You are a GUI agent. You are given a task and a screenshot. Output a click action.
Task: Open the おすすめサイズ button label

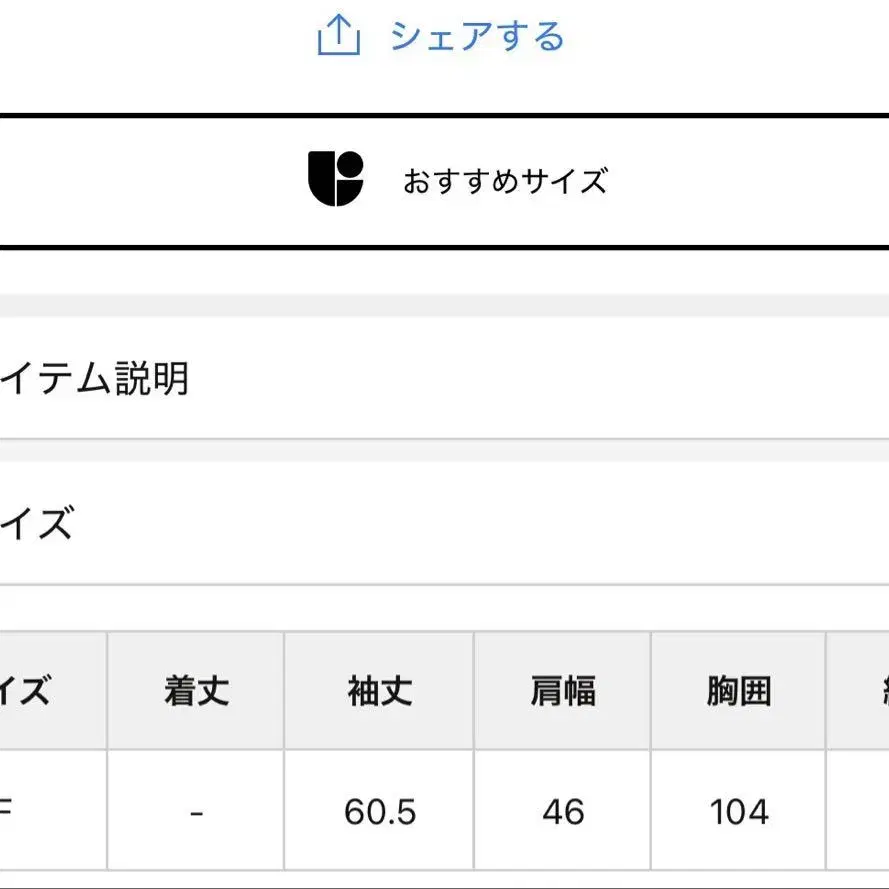click(505, 182)
